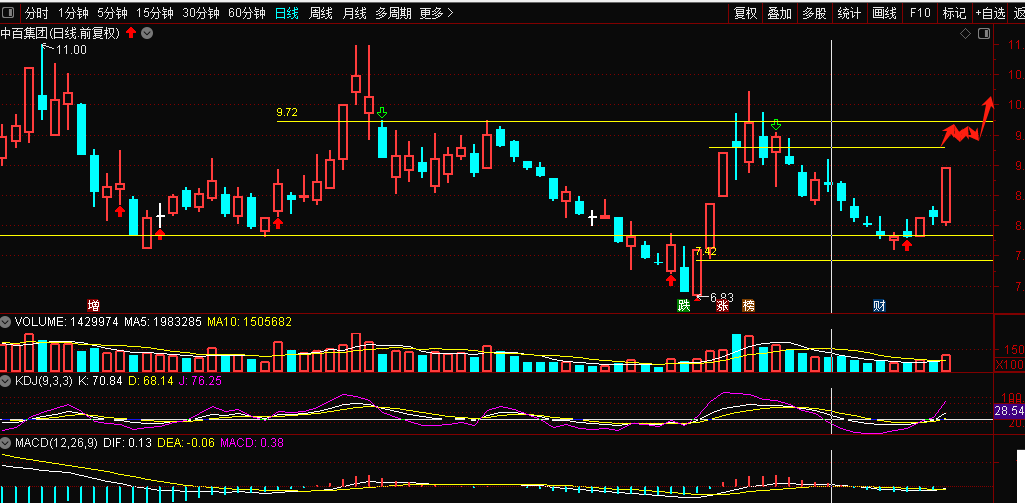Image resolution: width=1025 pixels, height=503 pixels.
Task: Click the latest tall red candlestick
Action: 945,195
